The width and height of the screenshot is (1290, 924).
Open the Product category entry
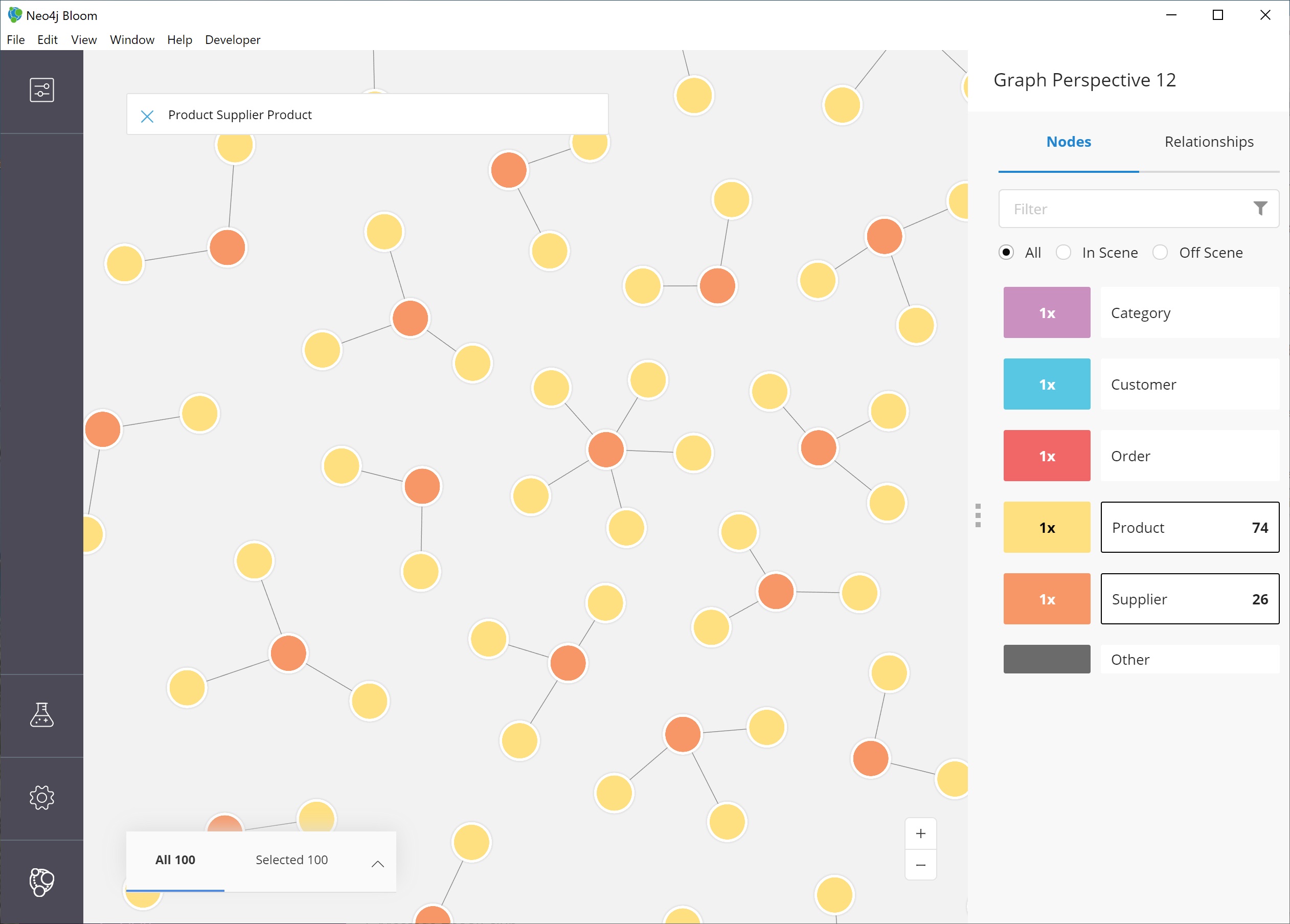tap(1189, 527)
